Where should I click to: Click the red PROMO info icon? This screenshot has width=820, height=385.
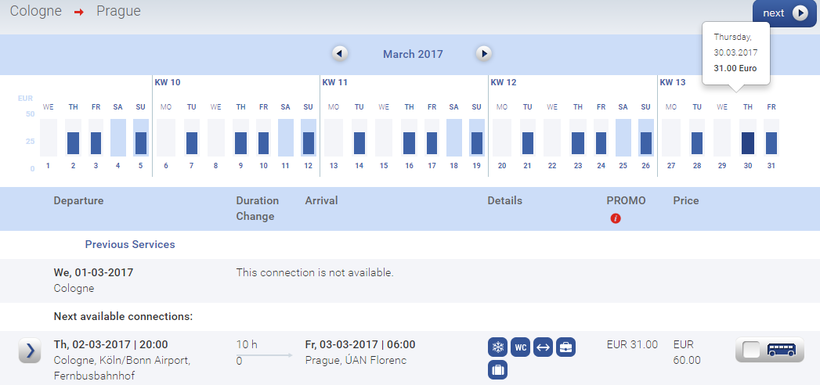click(616, 219)
